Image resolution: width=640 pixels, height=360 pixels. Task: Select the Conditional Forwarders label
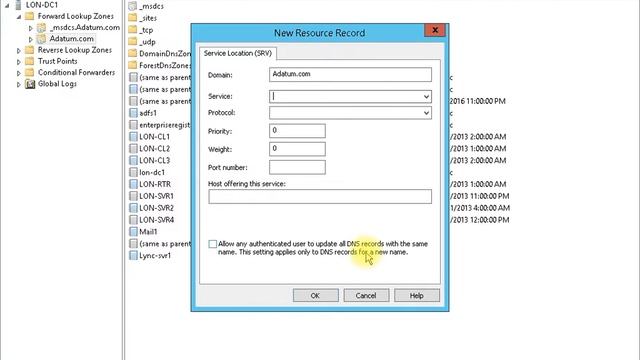click(76, 73)
